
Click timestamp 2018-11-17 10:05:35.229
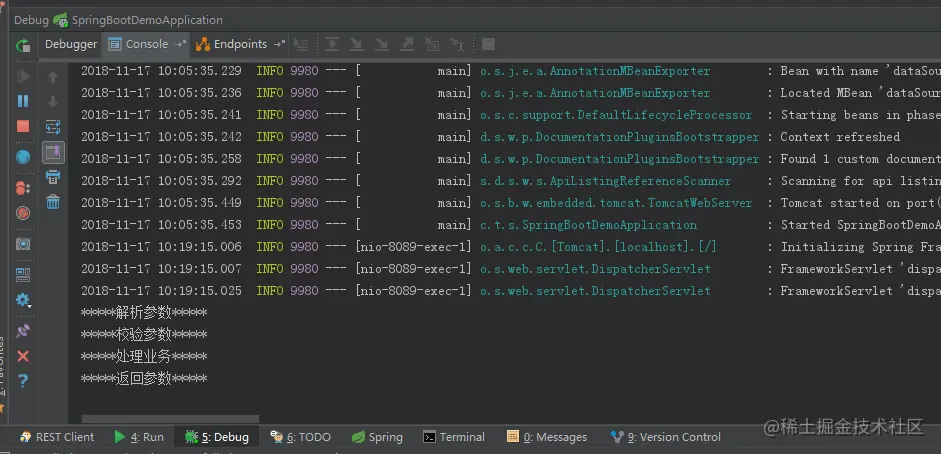161,71
